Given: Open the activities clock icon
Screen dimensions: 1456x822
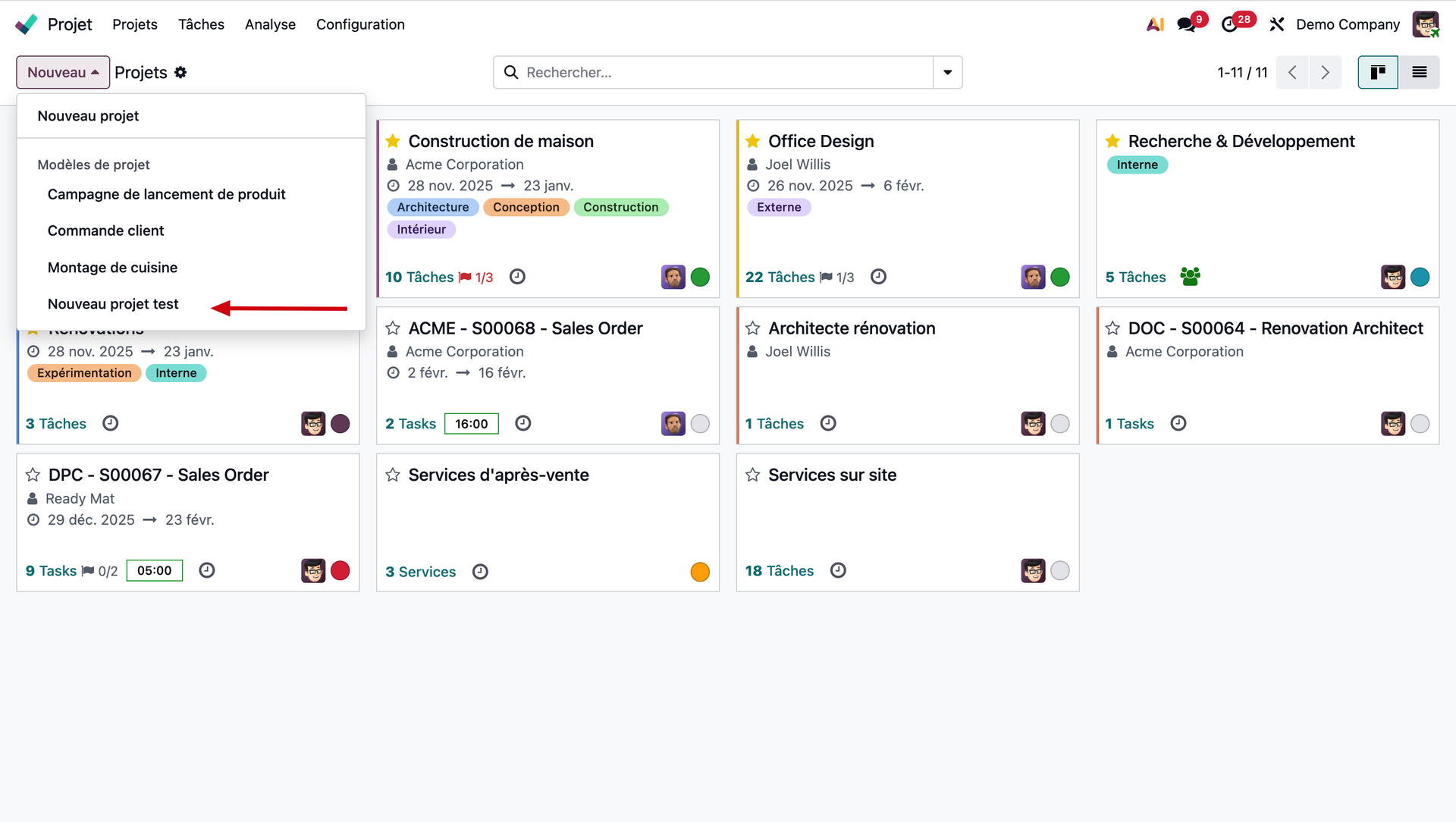Looking at the screenshot, I should (1229, 24).
